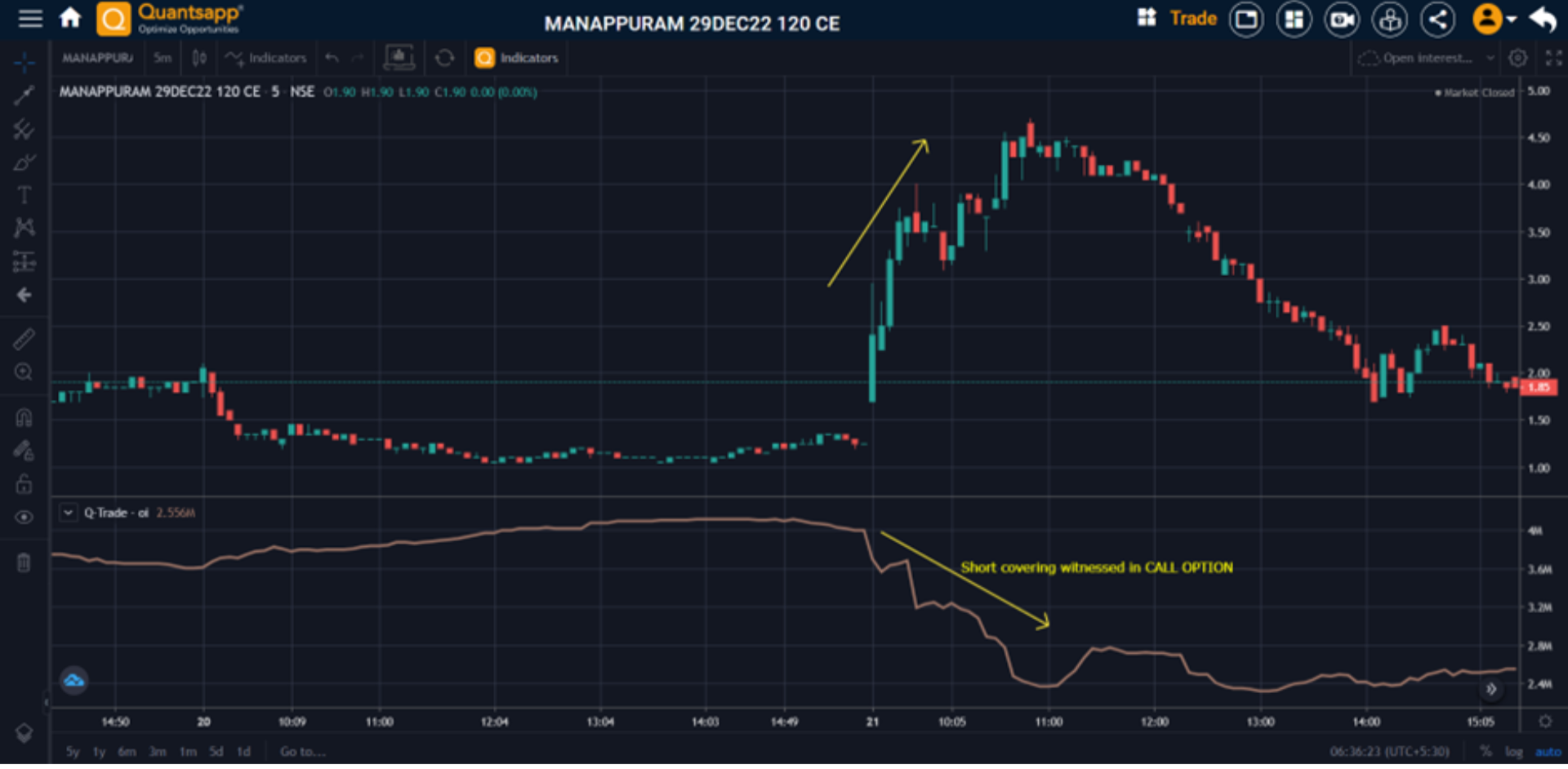Activate the ruler measure tool
The height and width of the screenshot is (769, 1568).
tap(24, 338)
